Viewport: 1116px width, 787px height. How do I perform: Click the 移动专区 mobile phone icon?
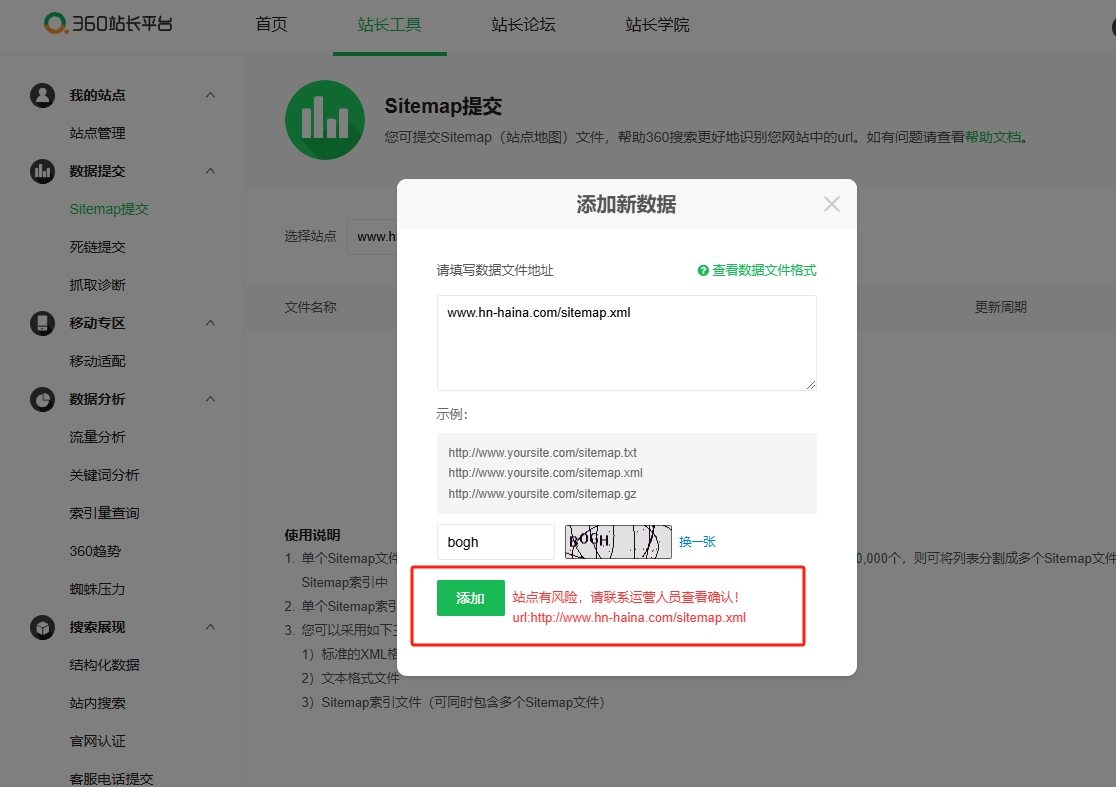[42, 323]
